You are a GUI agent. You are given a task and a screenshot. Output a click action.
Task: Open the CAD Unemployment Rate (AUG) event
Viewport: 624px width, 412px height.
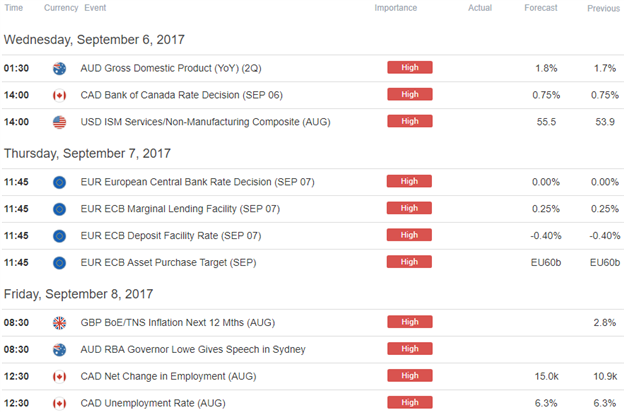[x=153, y=403]
